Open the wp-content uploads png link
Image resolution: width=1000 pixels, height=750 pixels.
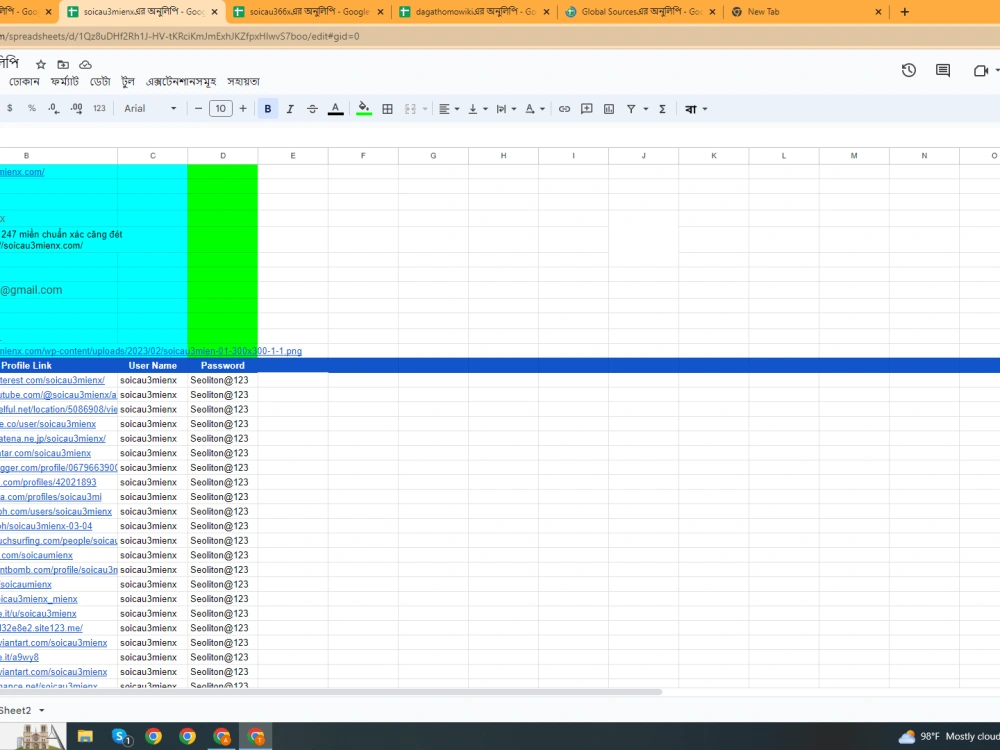151,351
